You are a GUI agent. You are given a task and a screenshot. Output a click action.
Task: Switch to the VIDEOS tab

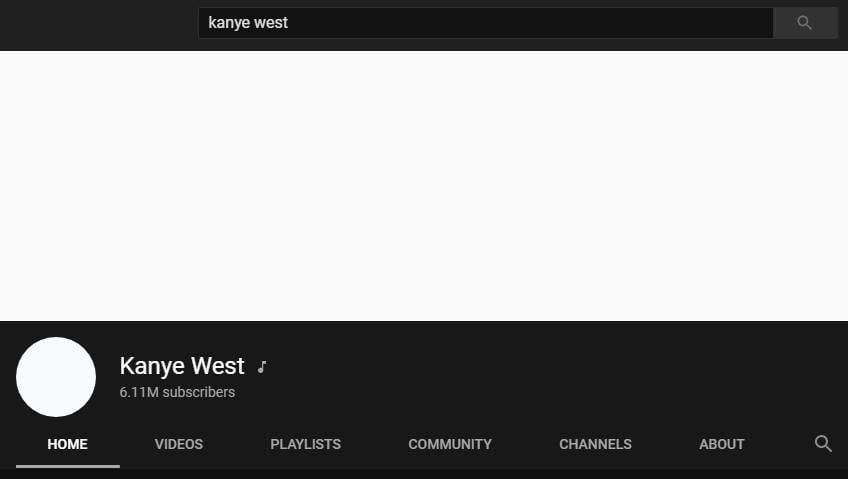[179, 444]
